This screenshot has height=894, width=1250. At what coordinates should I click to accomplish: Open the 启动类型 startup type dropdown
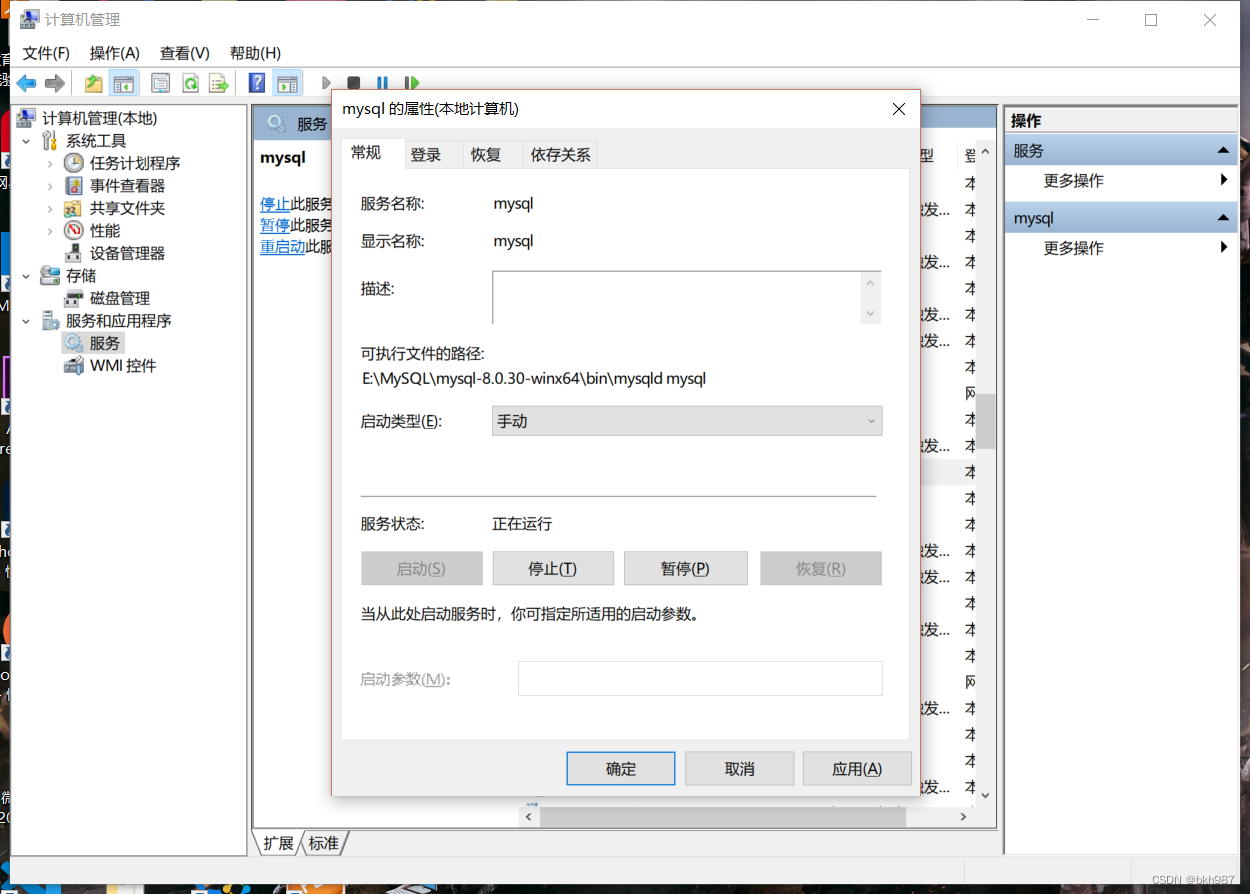687,421
